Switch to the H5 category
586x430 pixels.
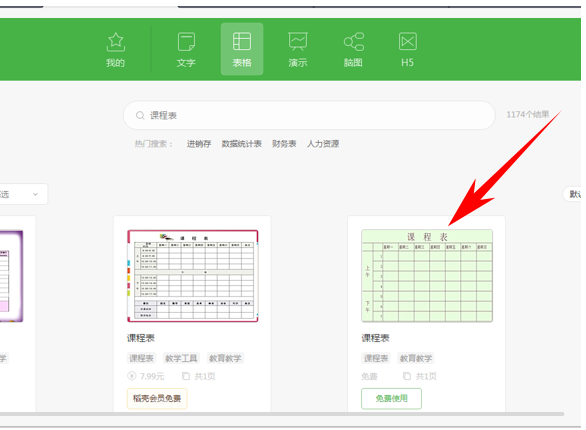tap(407, 50)
